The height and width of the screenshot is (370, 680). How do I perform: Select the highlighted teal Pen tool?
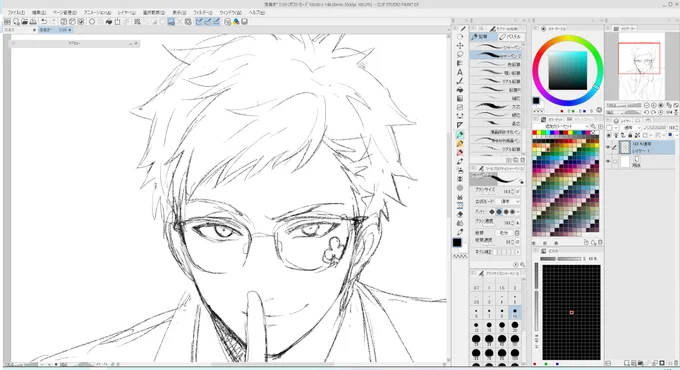point(460,135)
